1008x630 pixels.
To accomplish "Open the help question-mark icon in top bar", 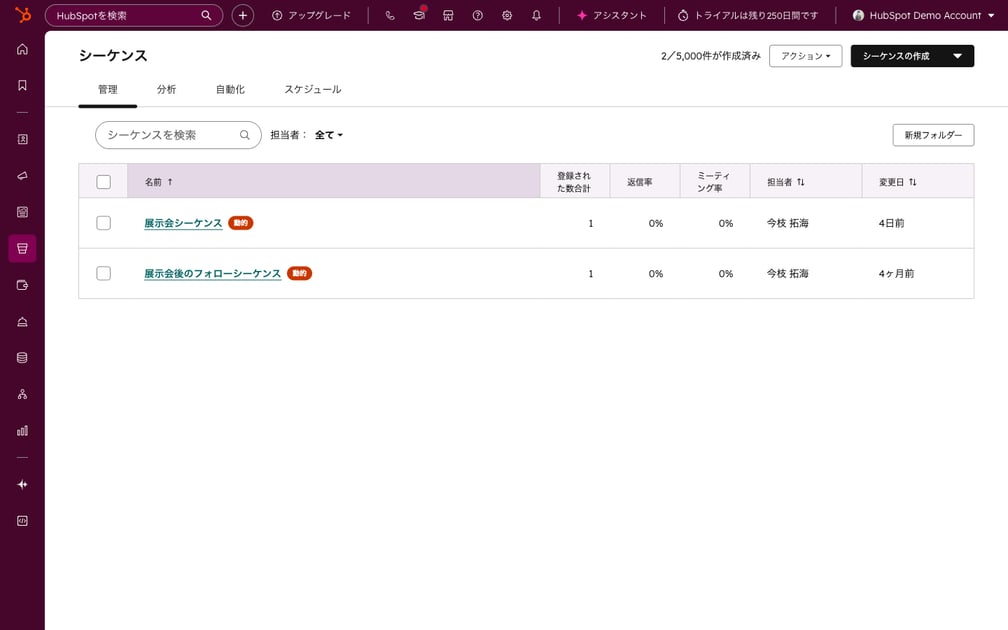I will (x=477, y=15).
